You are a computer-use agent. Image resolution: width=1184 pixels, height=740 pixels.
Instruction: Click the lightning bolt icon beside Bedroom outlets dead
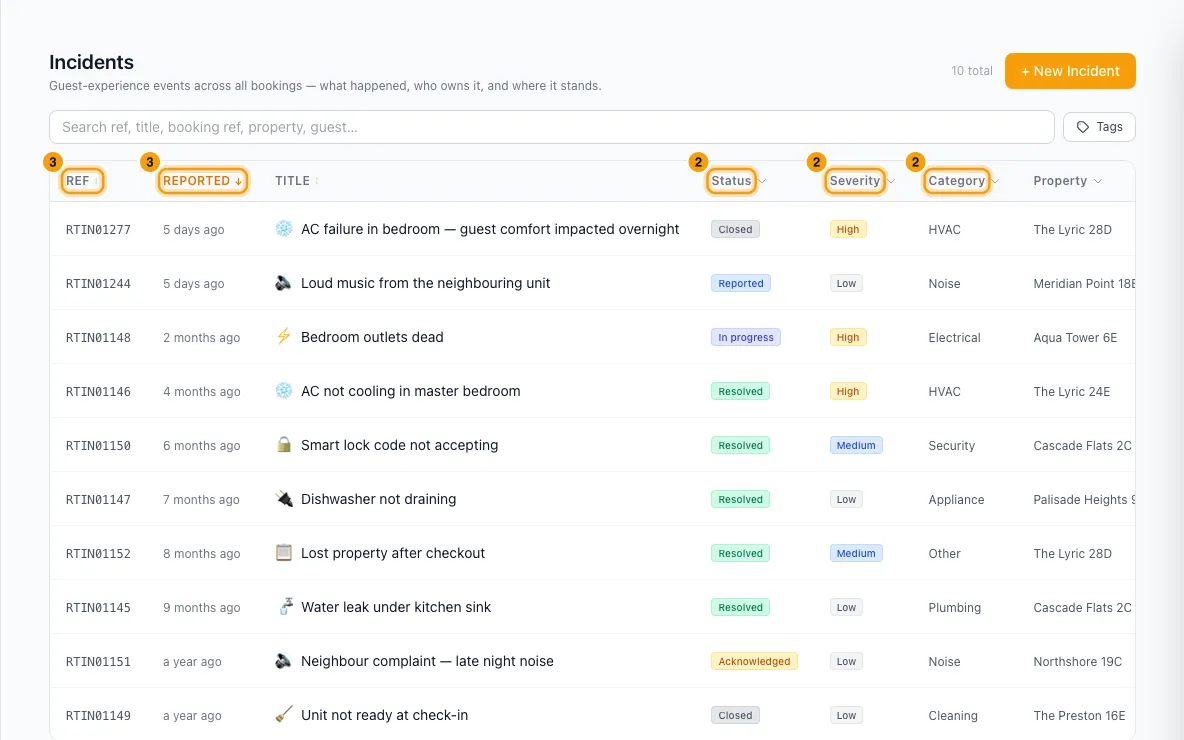283,337
